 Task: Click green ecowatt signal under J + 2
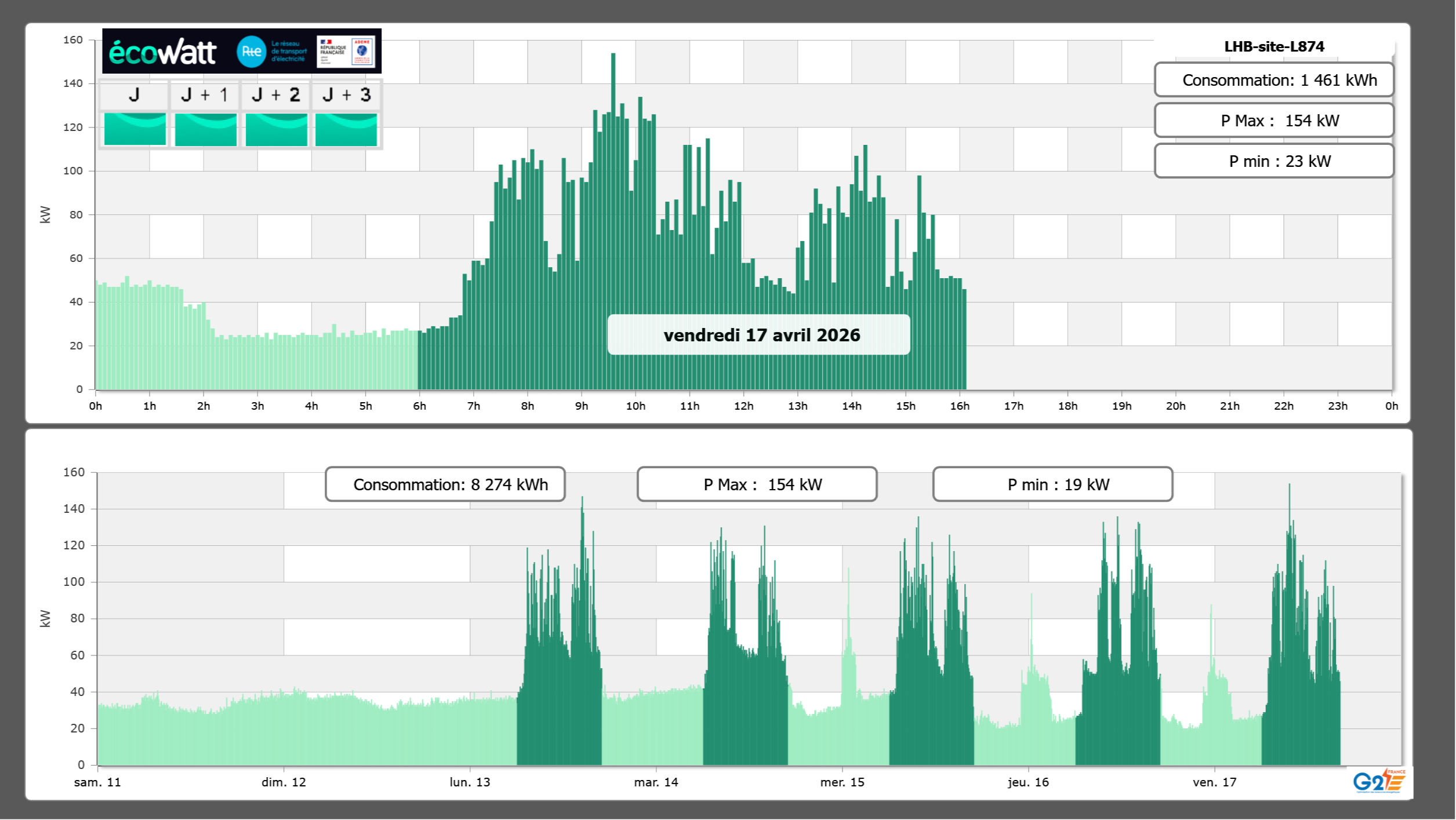tap(276, 129)
